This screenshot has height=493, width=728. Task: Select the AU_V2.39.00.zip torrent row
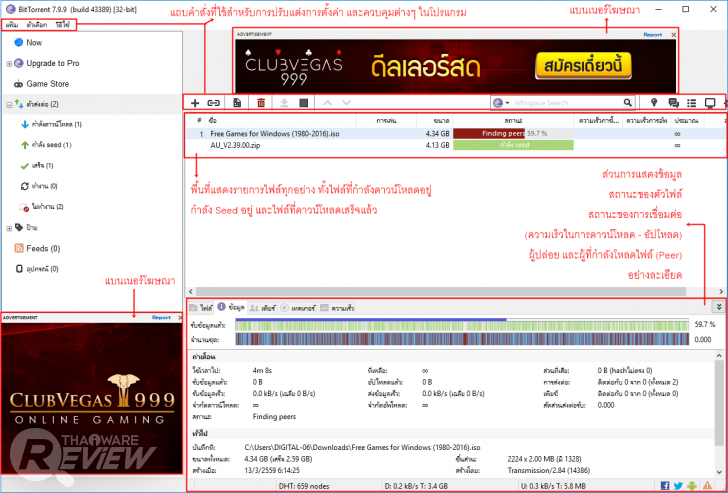click(x=455, y=145)
